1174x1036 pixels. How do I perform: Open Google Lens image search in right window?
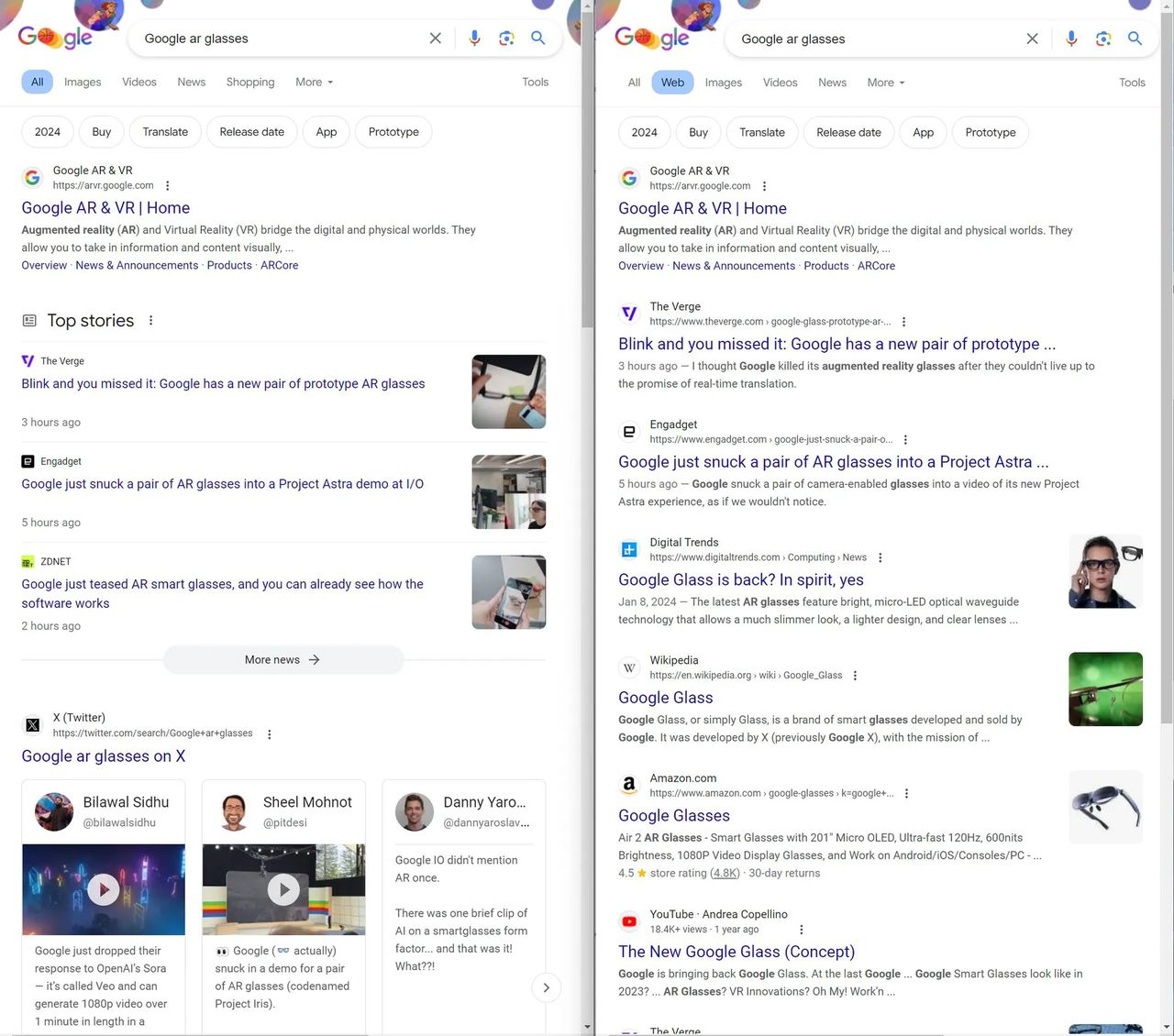(1103, 39)
